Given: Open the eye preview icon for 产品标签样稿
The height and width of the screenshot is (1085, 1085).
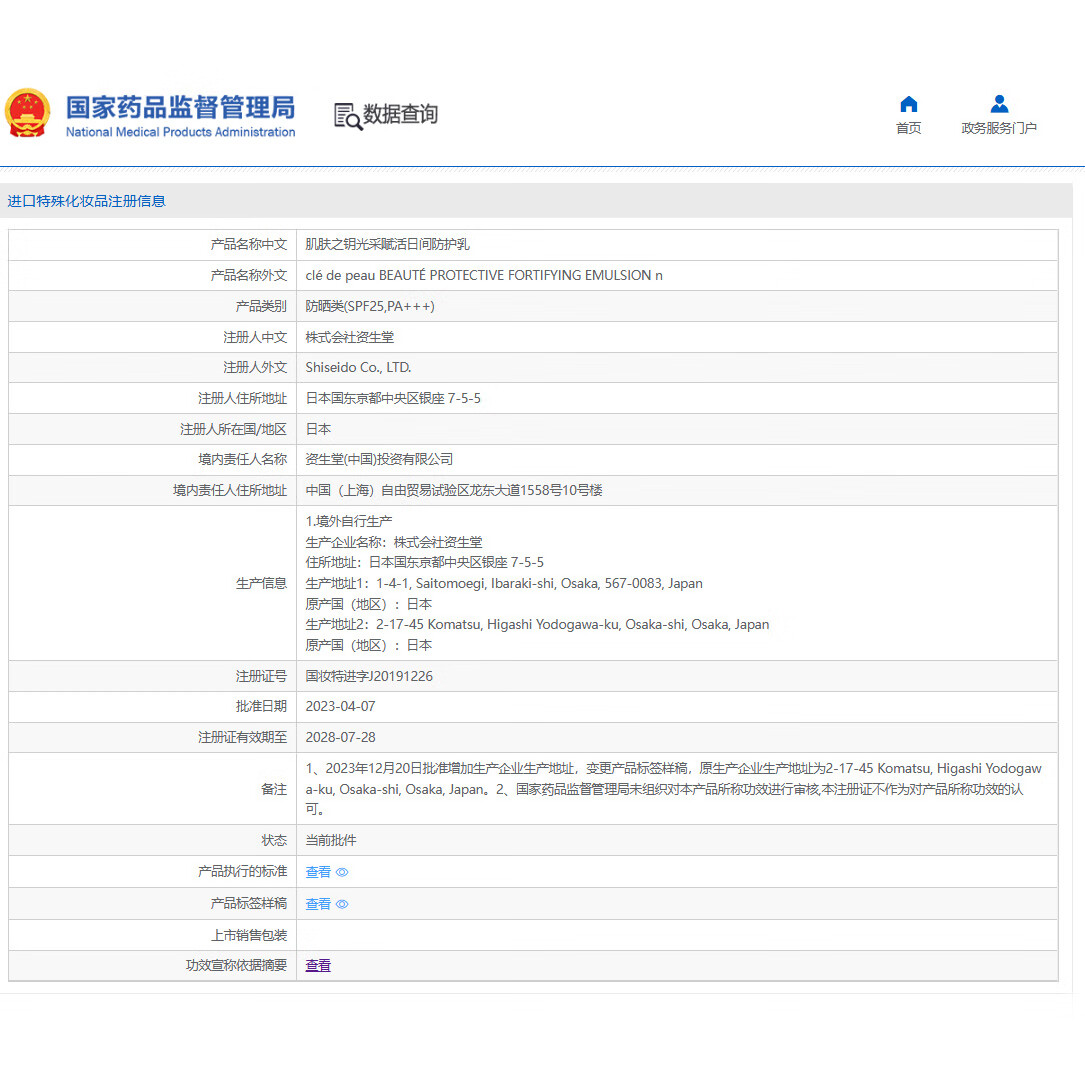Looking at the screenshot, I should point(342,904).
